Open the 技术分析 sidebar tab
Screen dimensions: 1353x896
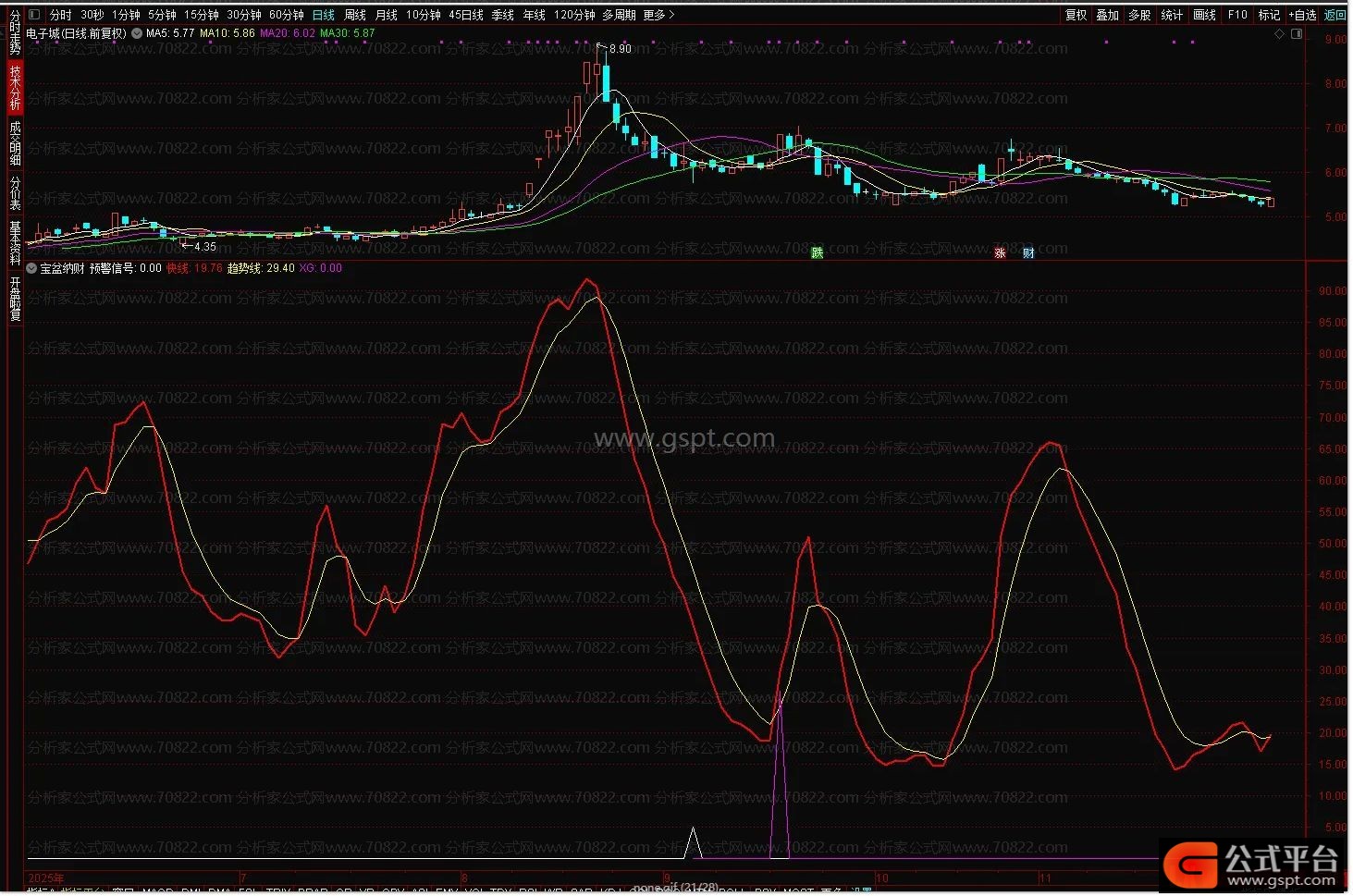[x=15, y=88]
